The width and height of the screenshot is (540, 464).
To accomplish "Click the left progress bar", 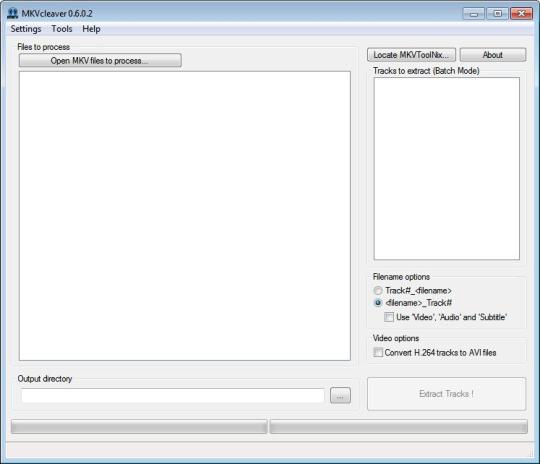I will [139, 426].
